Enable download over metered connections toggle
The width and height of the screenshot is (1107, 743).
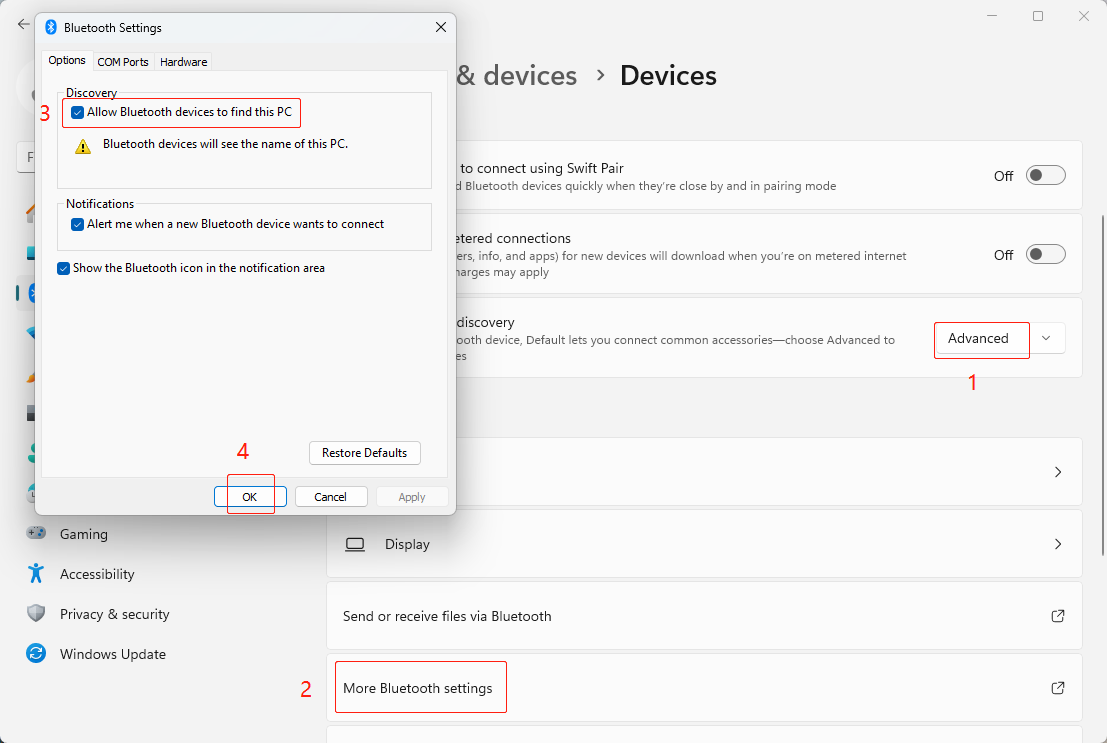pyautogui.click(x=1045, y=254)
